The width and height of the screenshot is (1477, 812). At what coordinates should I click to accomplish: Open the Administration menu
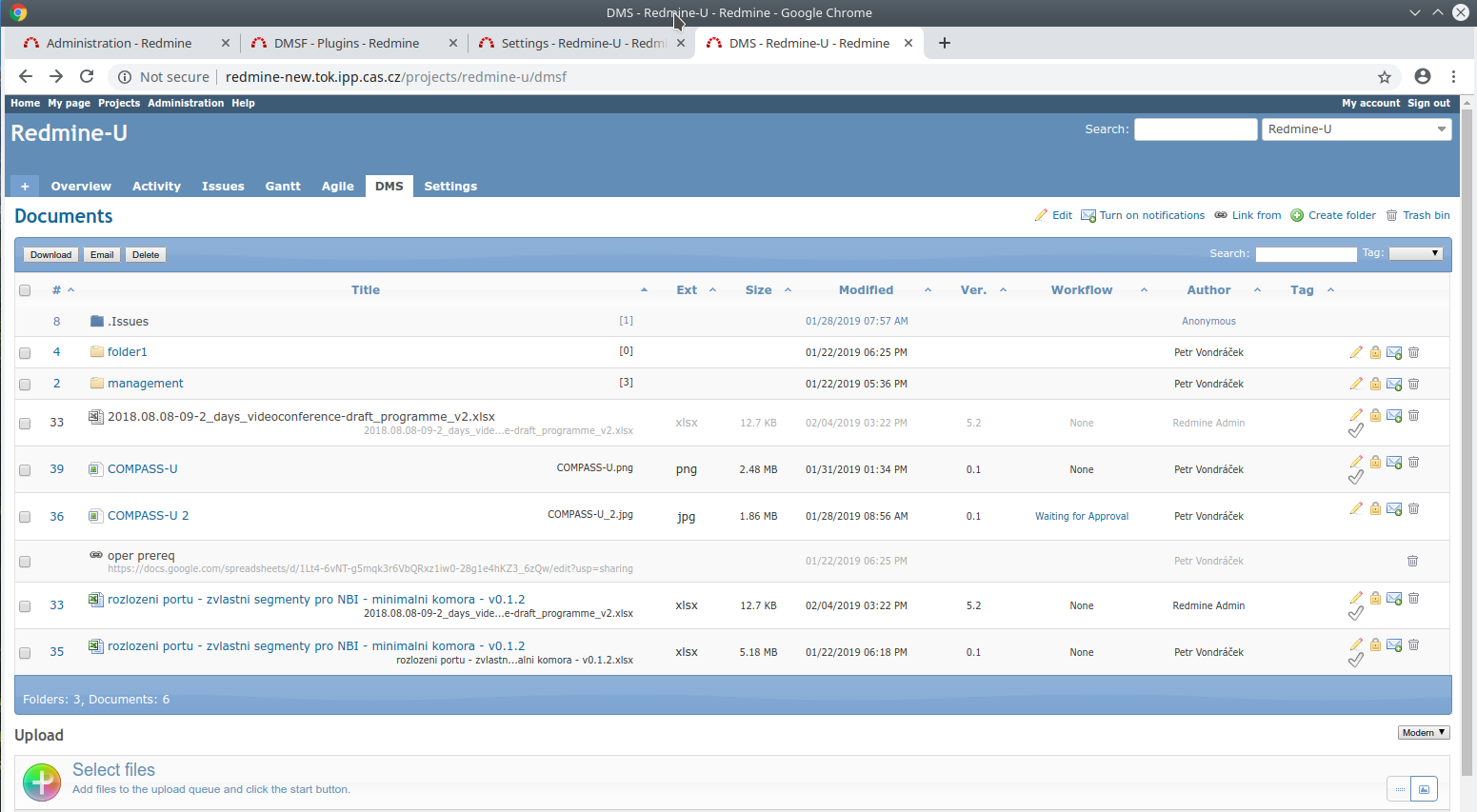point(186,103)
